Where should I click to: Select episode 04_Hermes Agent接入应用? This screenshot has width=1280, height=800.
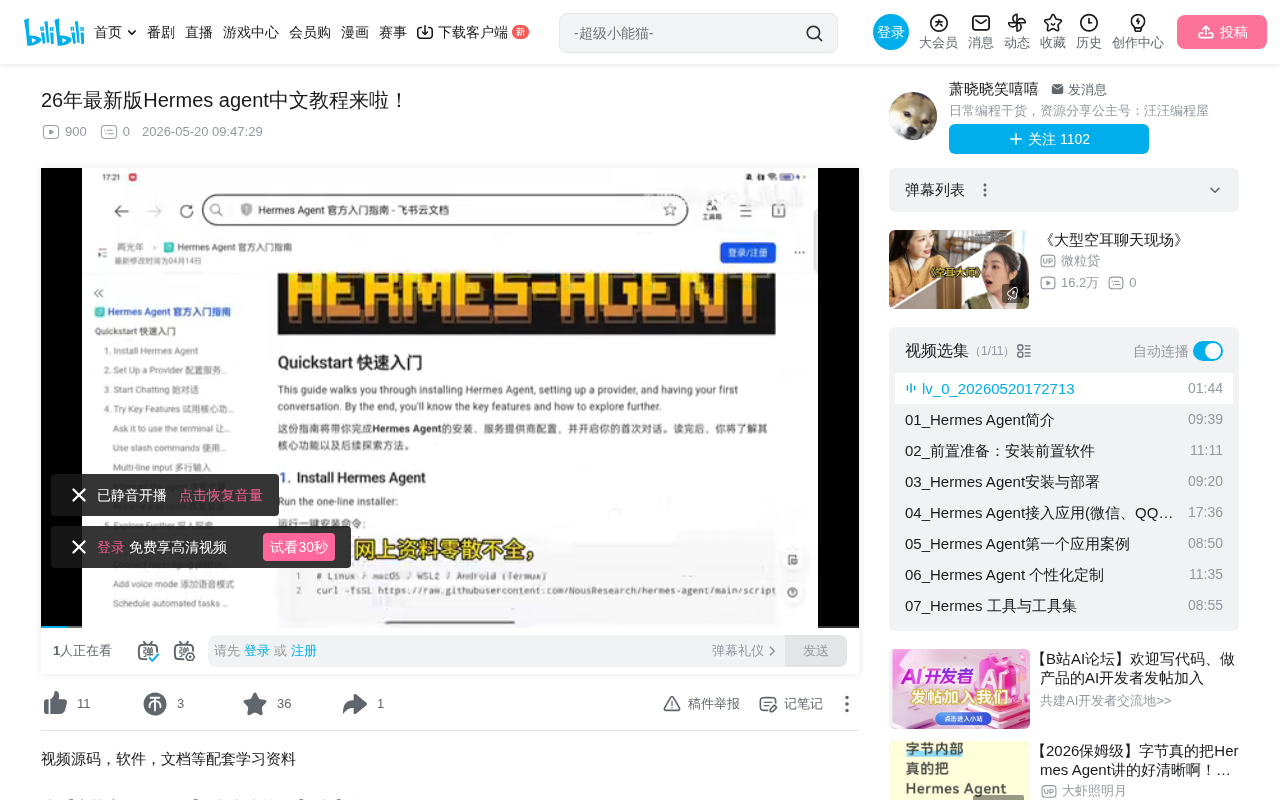[1064, 513]
